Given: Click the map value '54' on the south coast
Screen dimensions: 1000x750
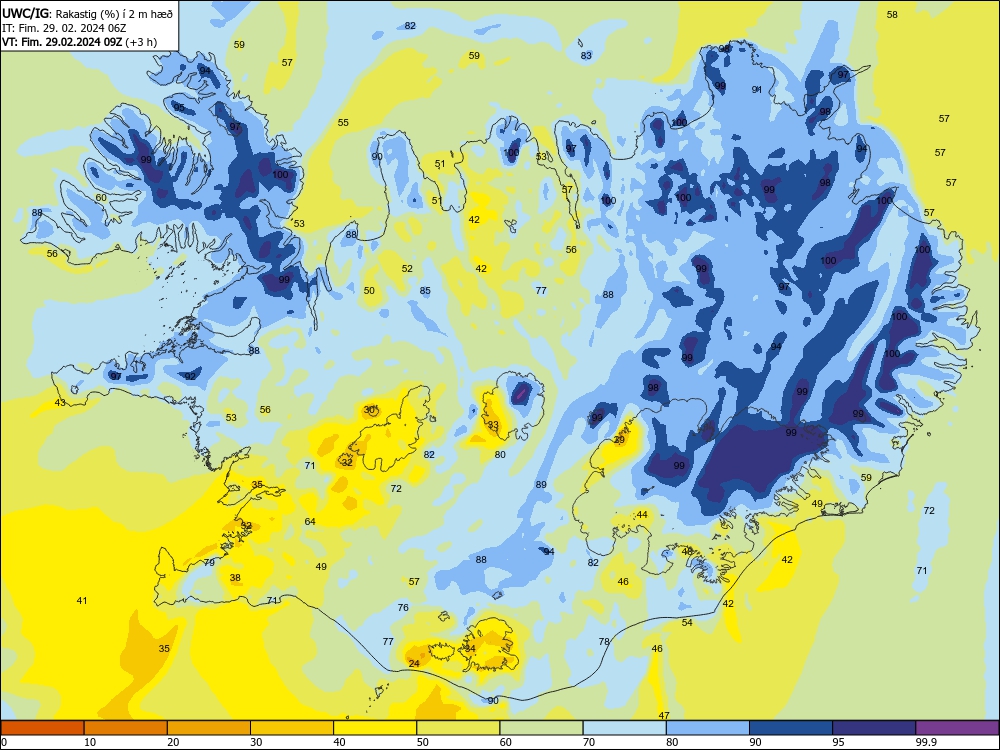Looking at the screenshot, I should click(x=687, y=622).
